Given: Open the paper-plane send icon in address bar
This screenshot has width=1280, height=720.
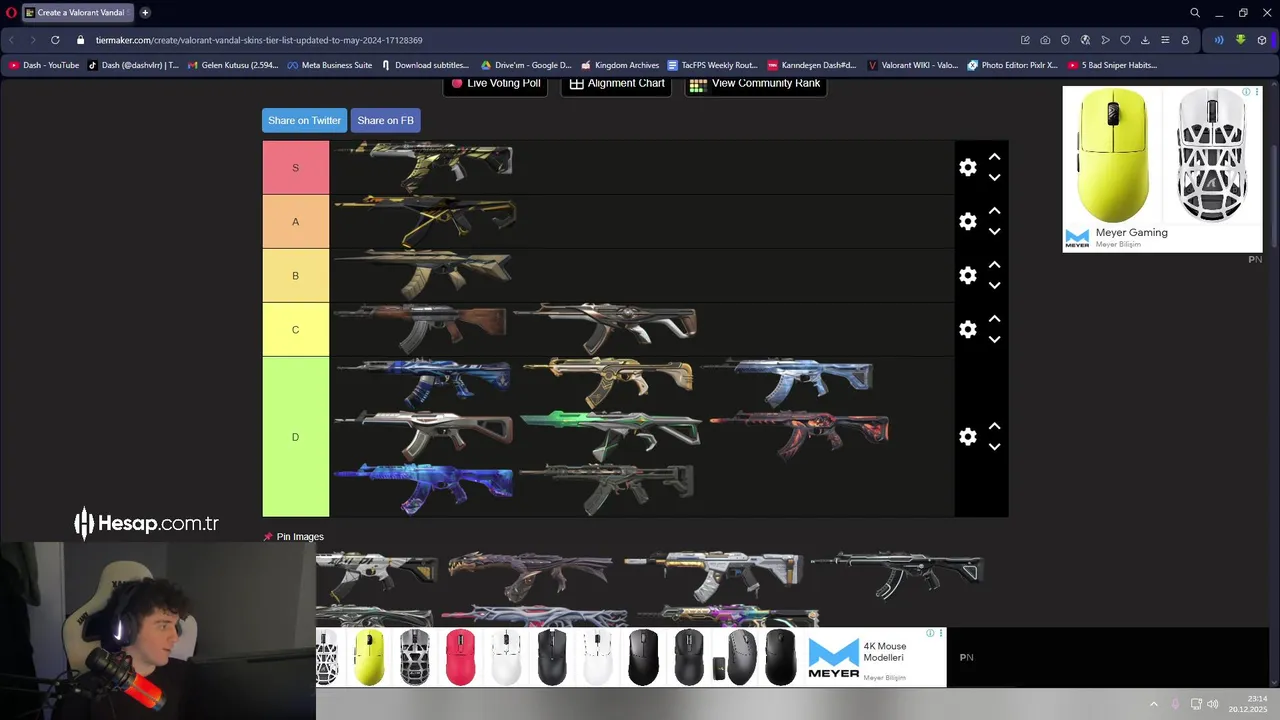Looking at the screenshot, I should tap(1105, 40).
